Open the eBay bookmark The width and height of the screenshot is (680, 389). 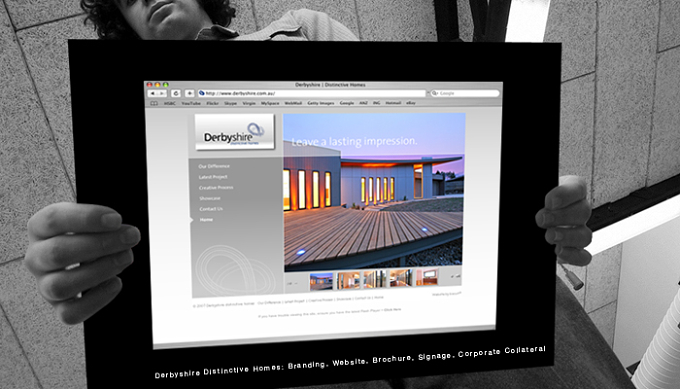pyautogui.click(x=411, y=103)
